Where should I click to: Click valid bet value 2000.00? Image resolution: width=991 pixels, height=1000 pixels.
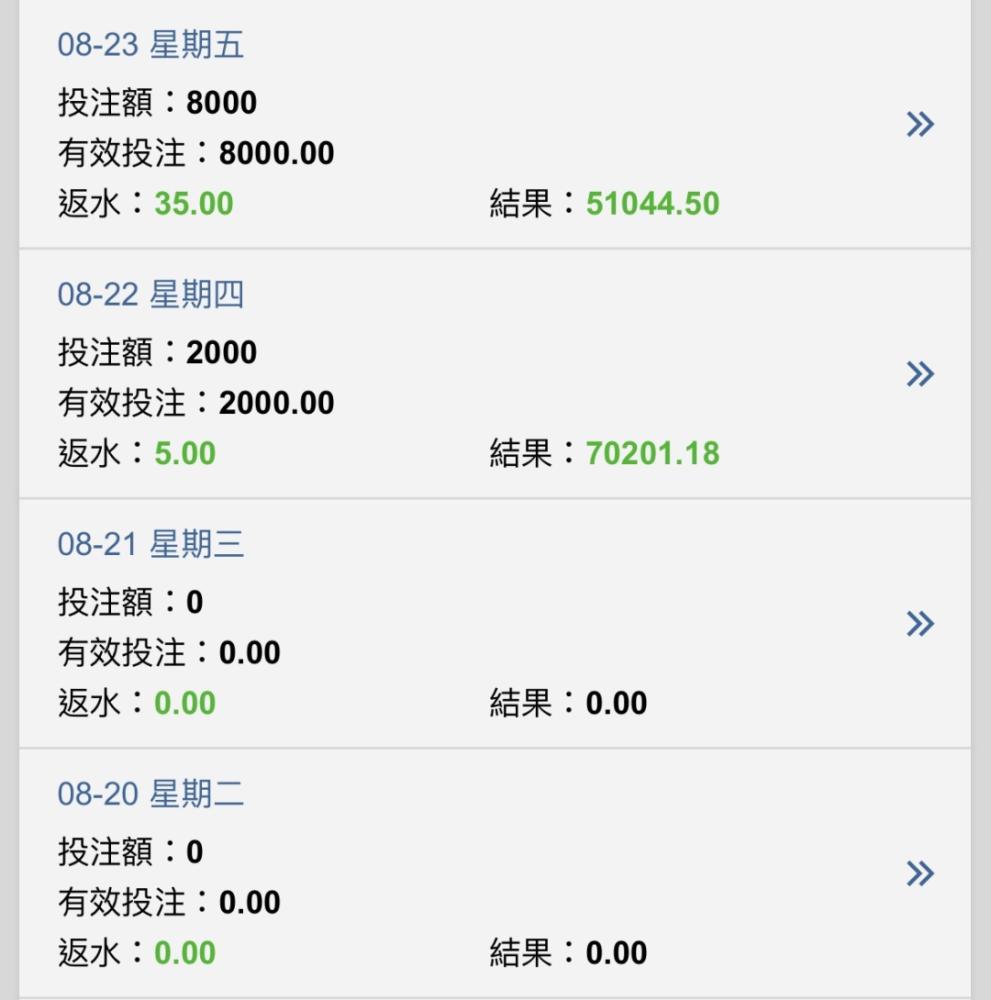(x=276, y=403)
